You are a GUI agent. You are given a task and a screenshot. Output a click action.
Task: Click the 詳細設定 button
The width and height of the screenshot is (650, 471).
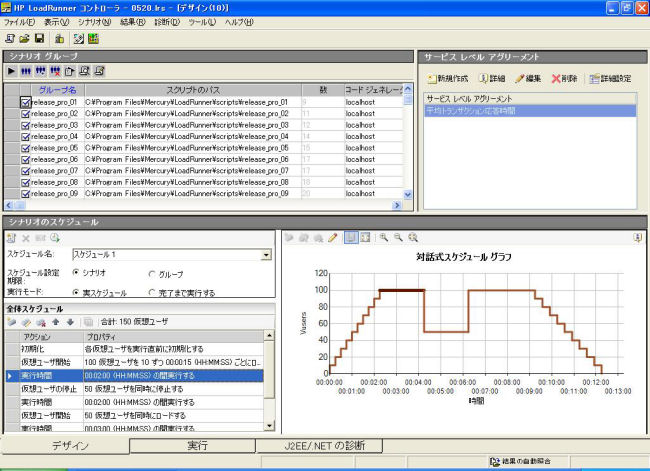[x=610, y=78]
